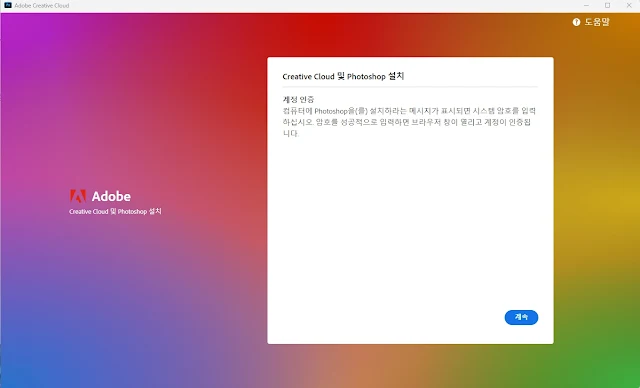
Task: Click the blue 계속 continue button
Action: coord(521,317)
